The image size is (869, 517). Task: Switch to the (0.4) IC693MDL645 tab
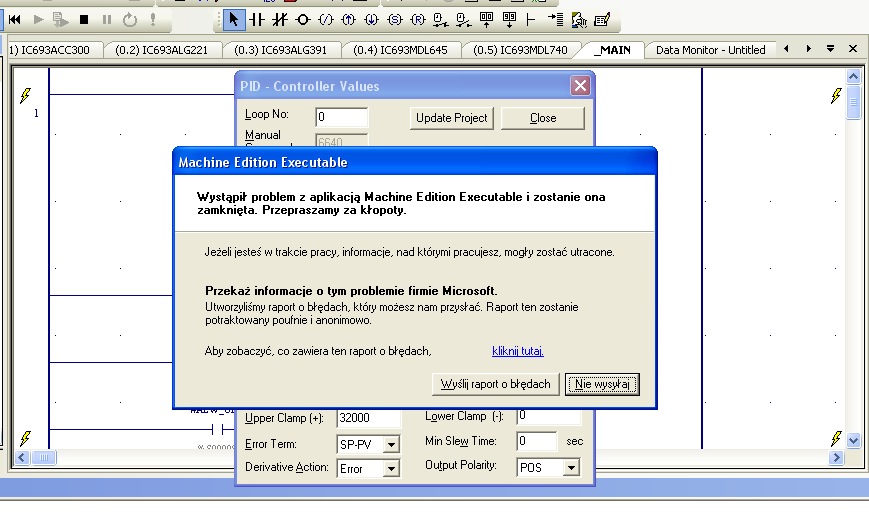coord(400,50)
